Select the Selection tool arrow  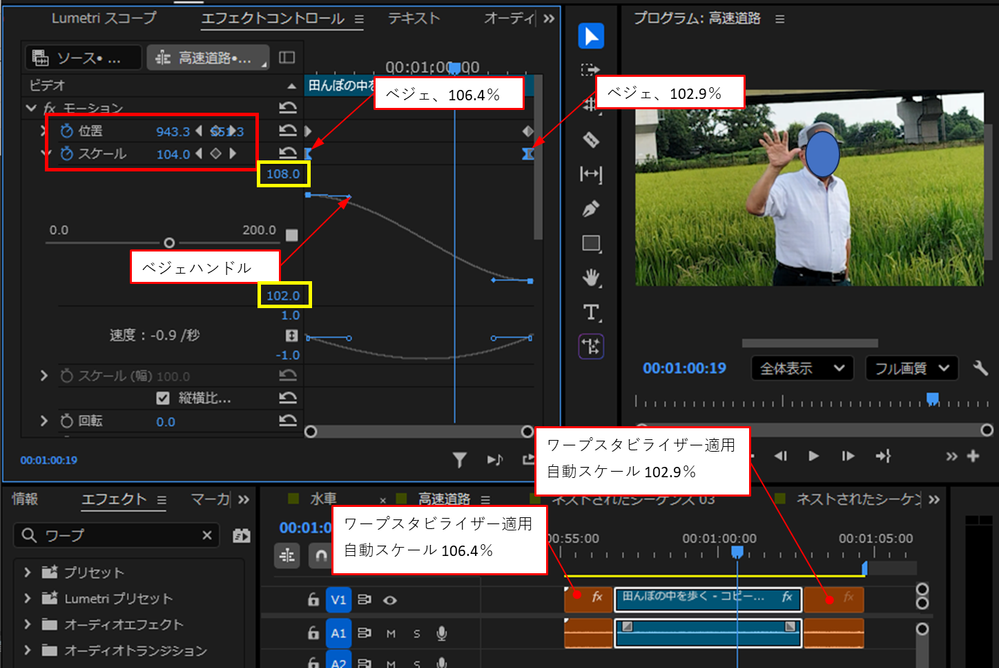pyautogui.click(x=591, y=36)
